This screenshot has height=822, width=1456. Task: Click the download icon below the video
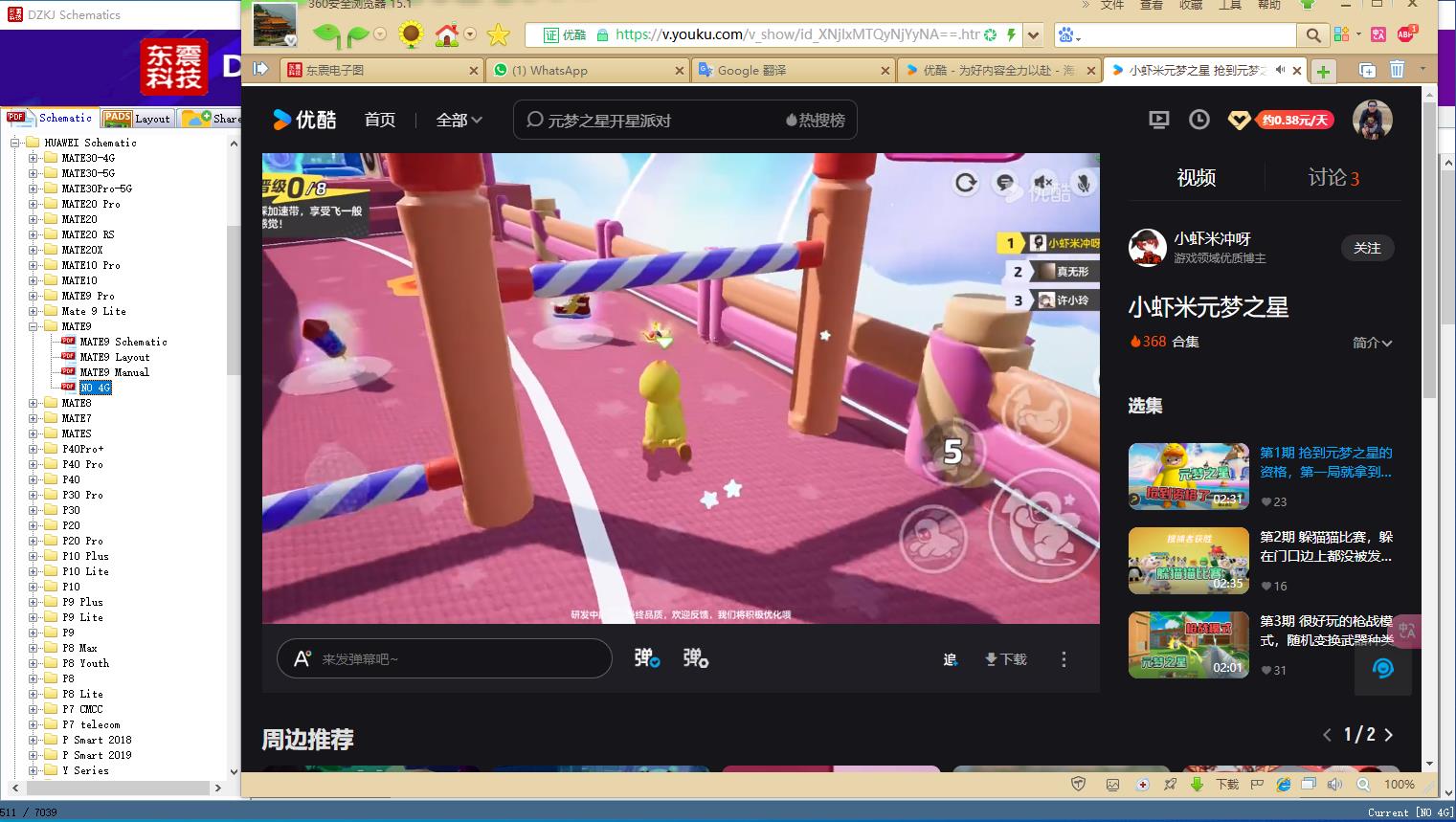tap(1005, 659)
